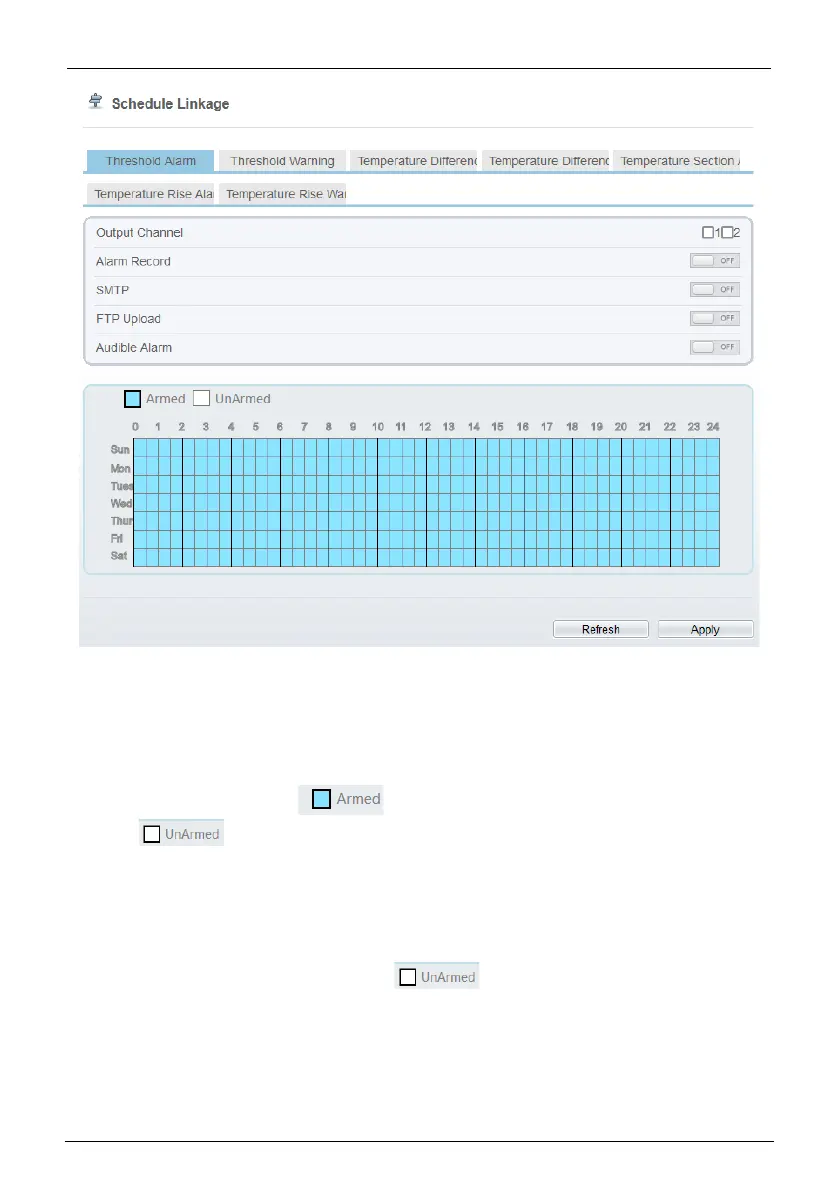Enable the FTP Upload toggle
This screenshot has width=839, height=1191.
pos(714,318)
